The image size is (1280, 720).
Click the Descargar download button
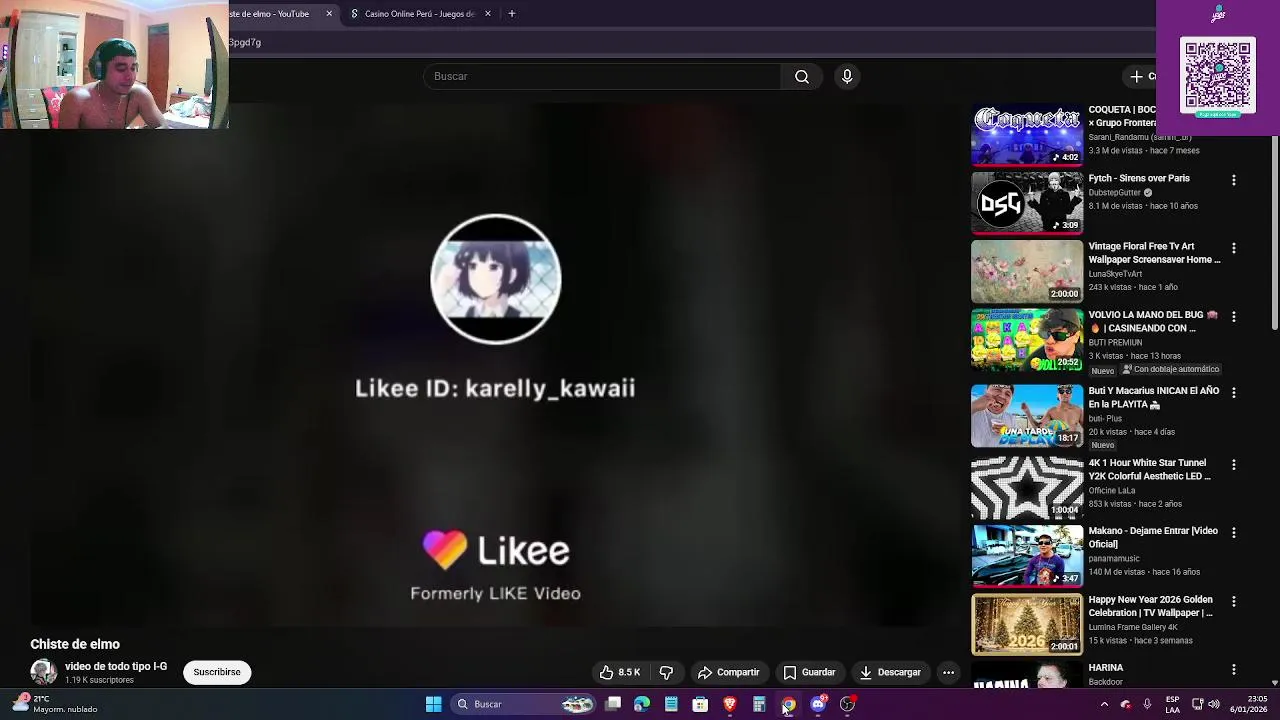890,673
